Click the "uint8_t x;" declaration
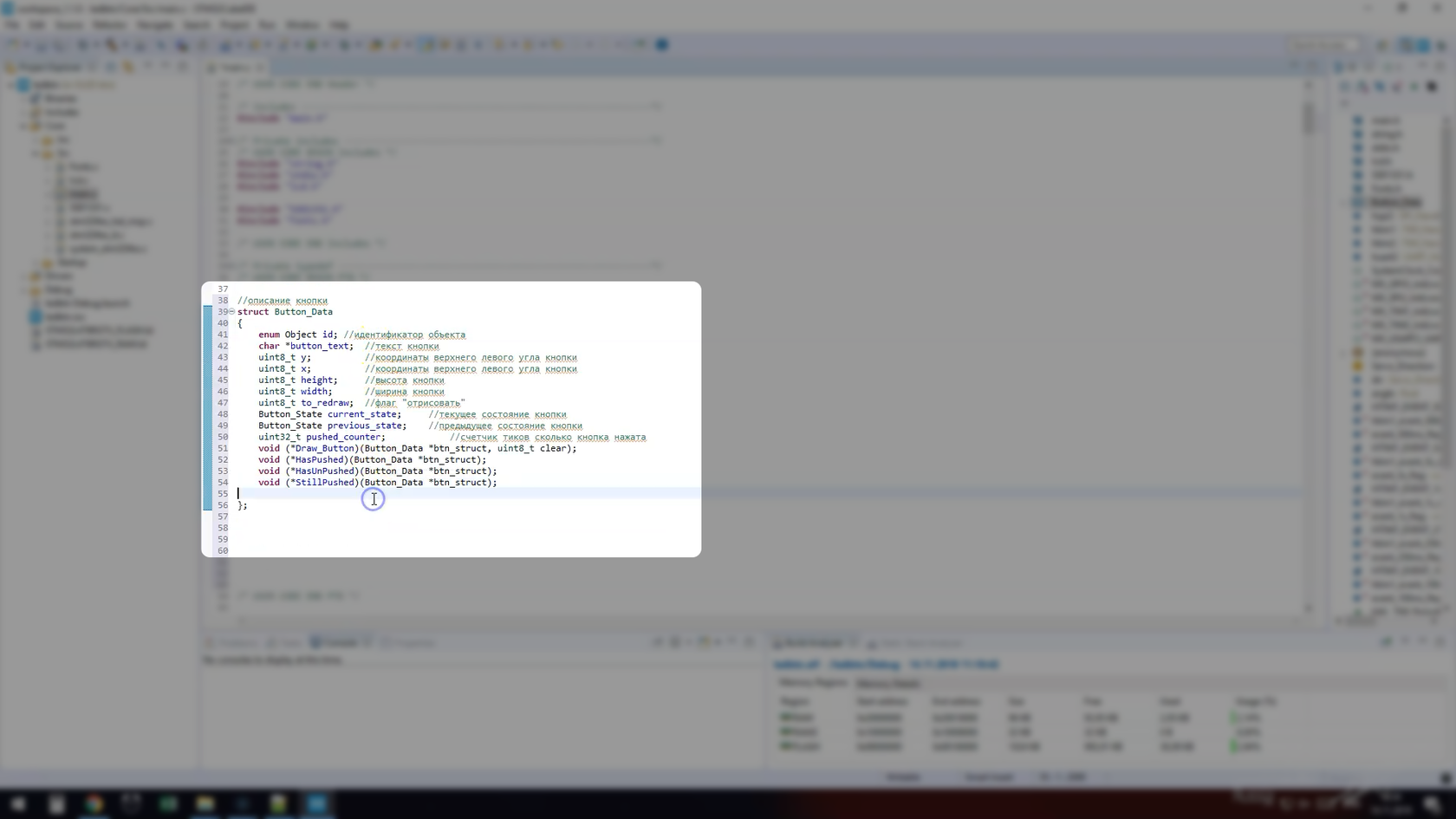 point(284,368)
